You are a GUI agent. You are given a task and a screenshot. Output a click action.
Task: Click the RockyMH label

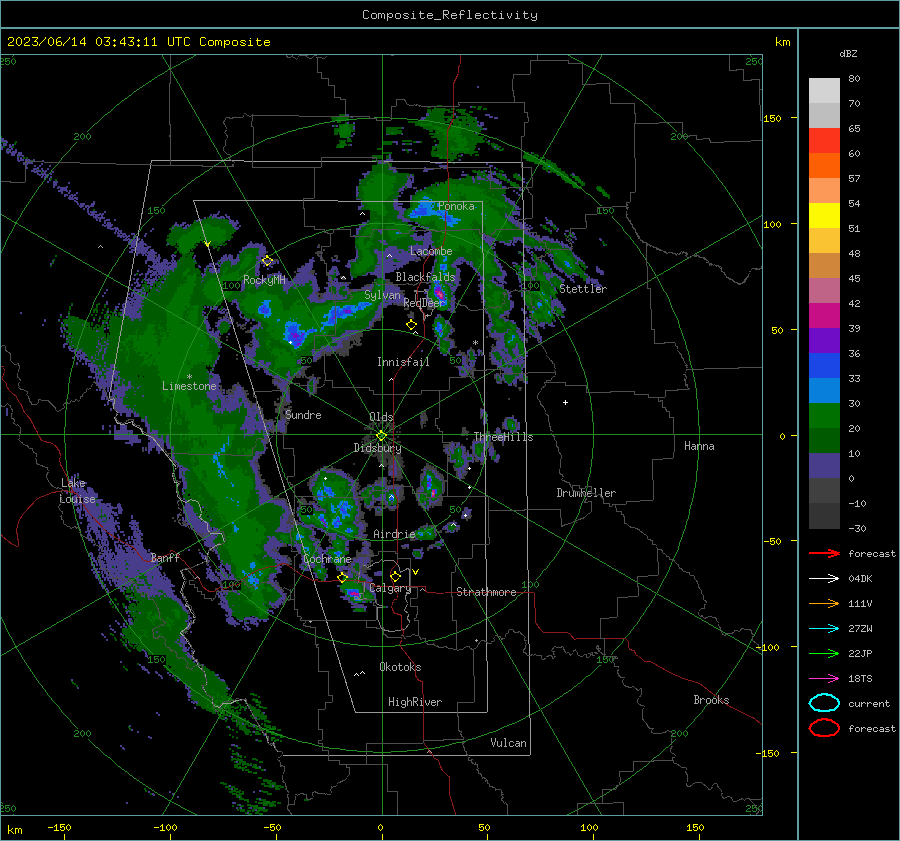point(264,280)
